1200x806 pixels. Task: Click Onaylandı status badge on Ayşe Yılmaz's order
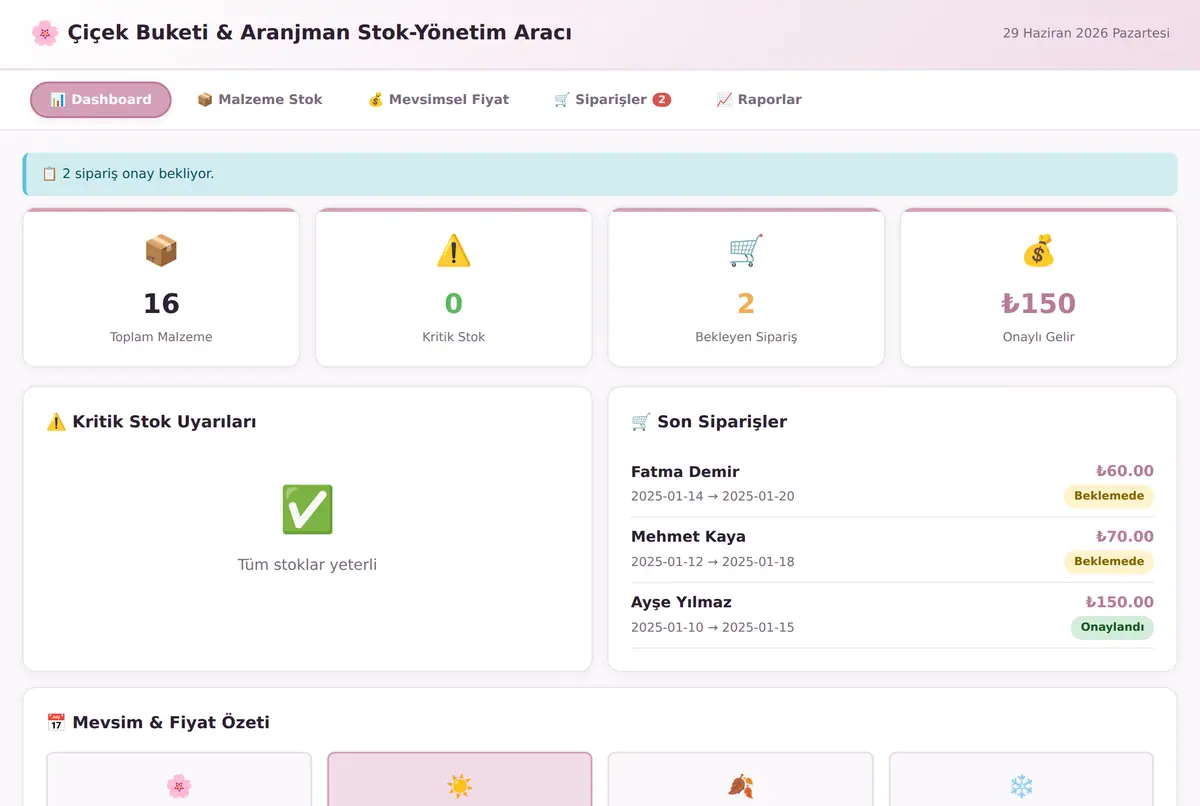pyautogui.click(x=1112, y=628)
